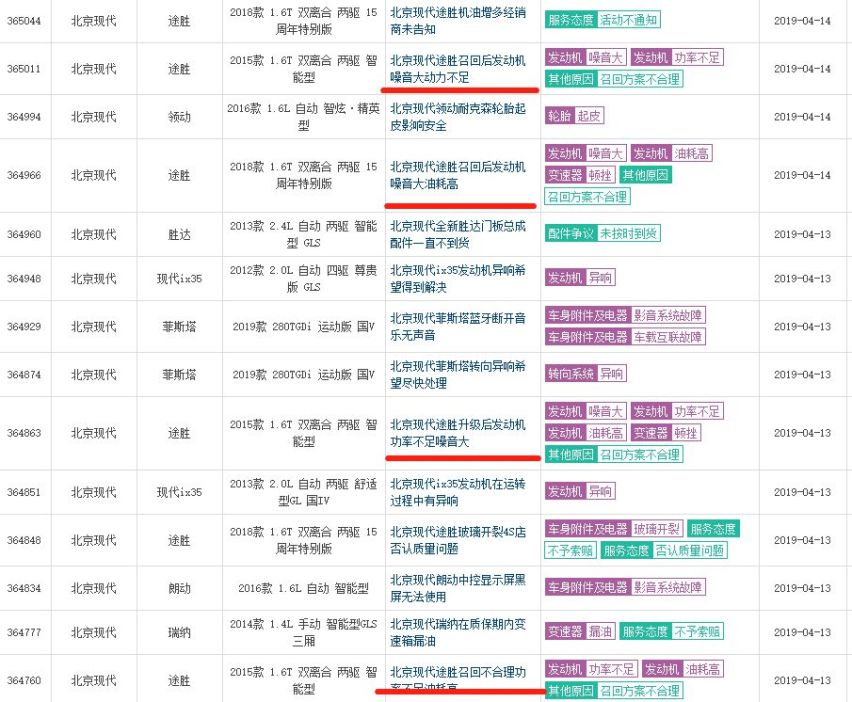Screen dimensions: 852x702
Task: Select 发动机 异响 tag in row 364948
Action: 580,278
